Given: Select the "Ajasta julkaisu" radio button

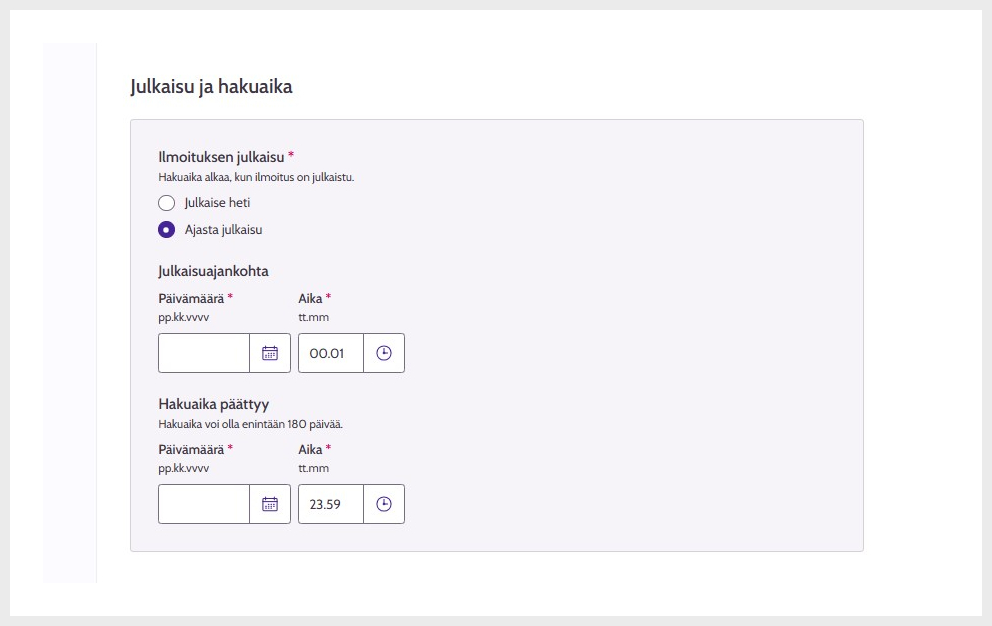Looking at the screenshot, I should [x=167, y=230].
